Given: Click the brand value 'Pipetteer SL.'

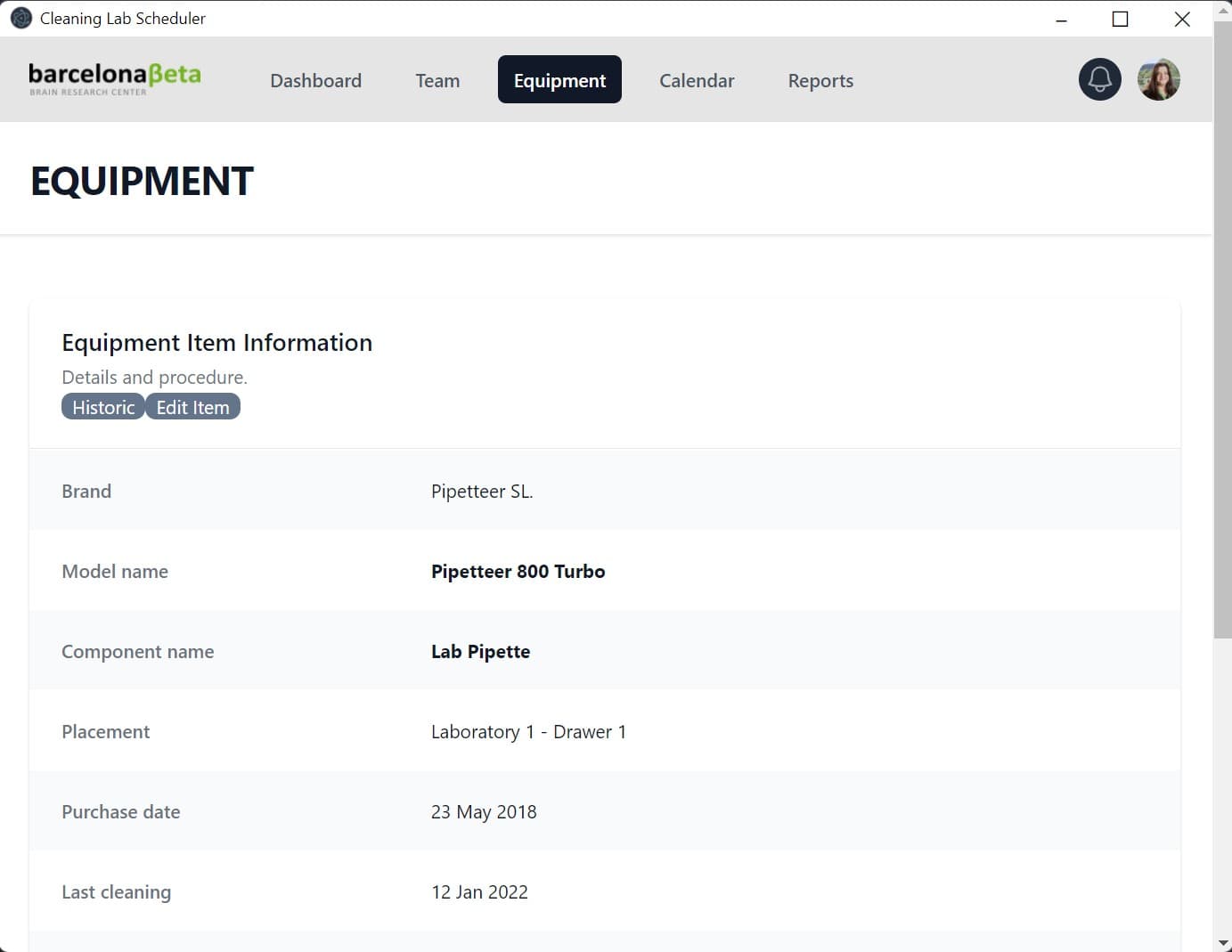Looking at the screenshot, I should (482, 492).
